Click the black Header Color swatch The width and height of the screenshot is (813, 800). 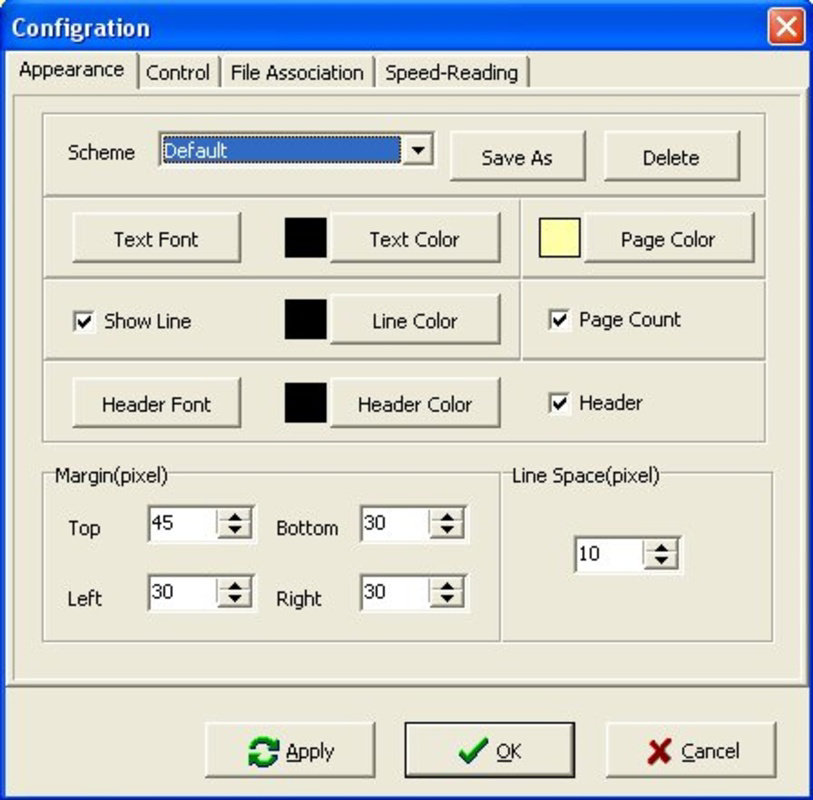[x=305, y=403]
